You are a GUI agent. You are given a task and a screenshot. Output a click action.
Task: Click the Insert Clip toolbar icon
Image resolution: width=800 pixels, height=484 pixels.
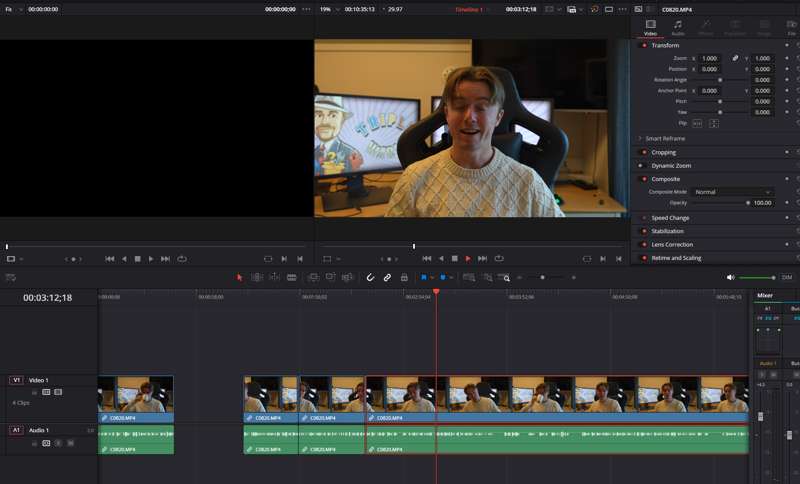[313, 277]
